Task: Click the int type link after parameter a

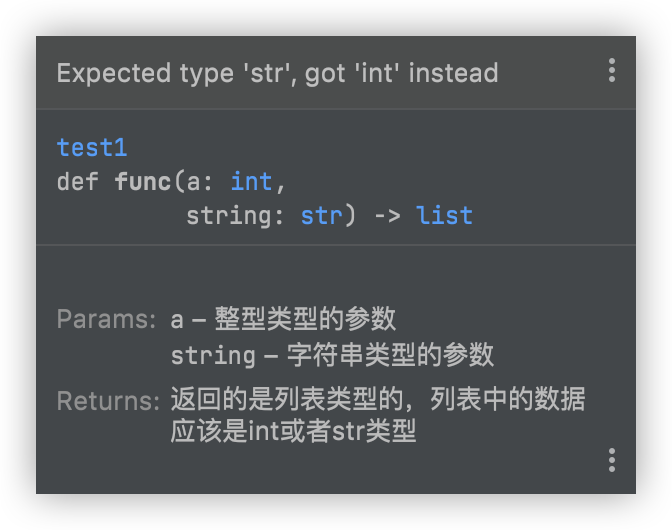Action: [251, 181]
